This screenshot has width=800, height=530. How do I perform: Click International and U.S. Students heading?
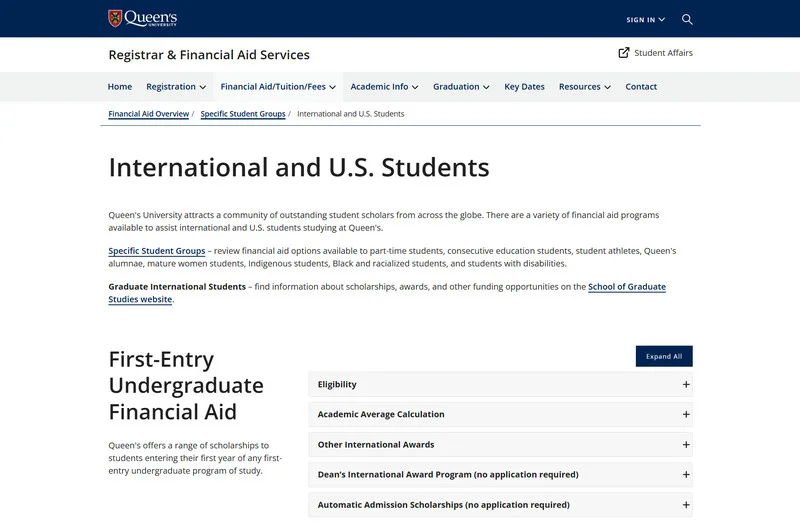click(299, 167)
